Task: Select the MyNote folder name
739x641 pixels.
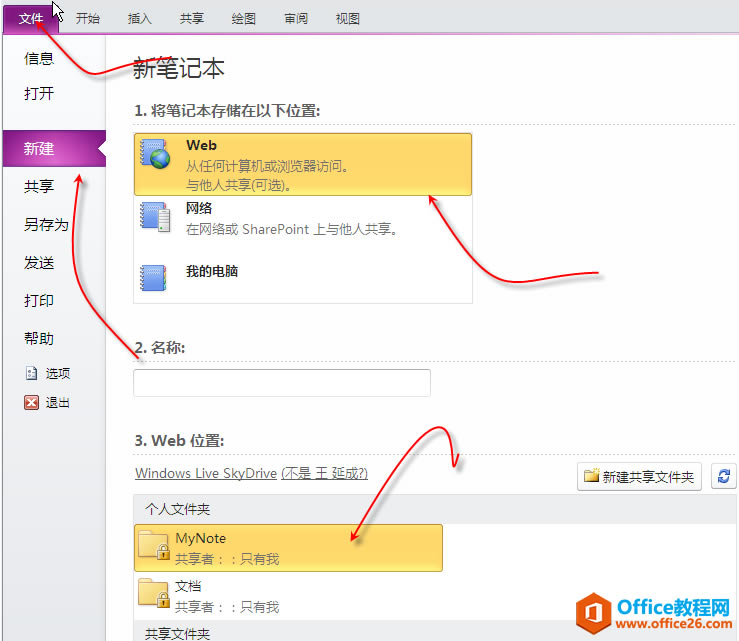Action: pyautogui.click(x=200, y=538)
